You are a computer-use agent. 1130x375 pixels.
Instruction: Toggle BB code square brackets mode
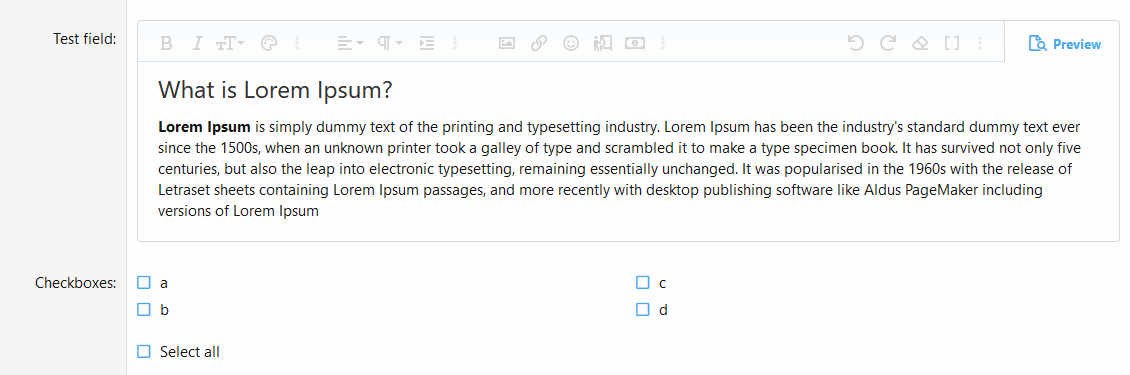coord(952,43)
